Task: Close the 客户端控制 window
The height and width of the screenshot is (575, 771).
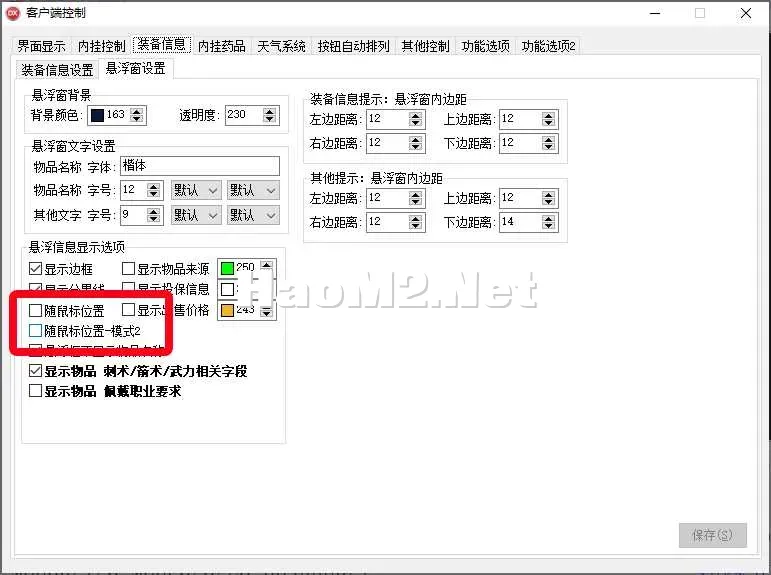Action: coord(745,13)
